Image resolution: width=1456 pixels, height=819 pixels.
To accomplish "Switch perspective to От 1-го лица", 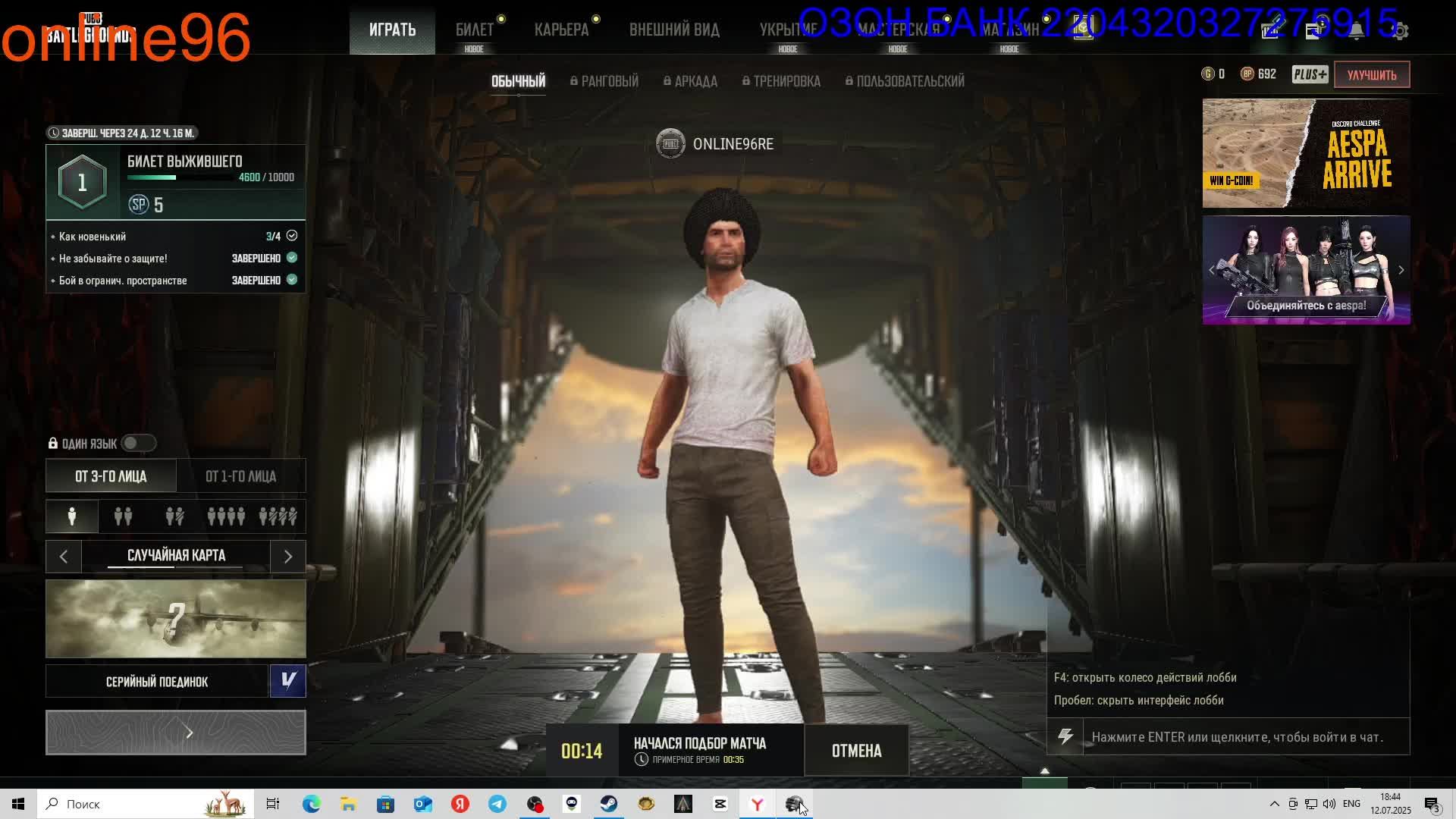I will (240, 476).
